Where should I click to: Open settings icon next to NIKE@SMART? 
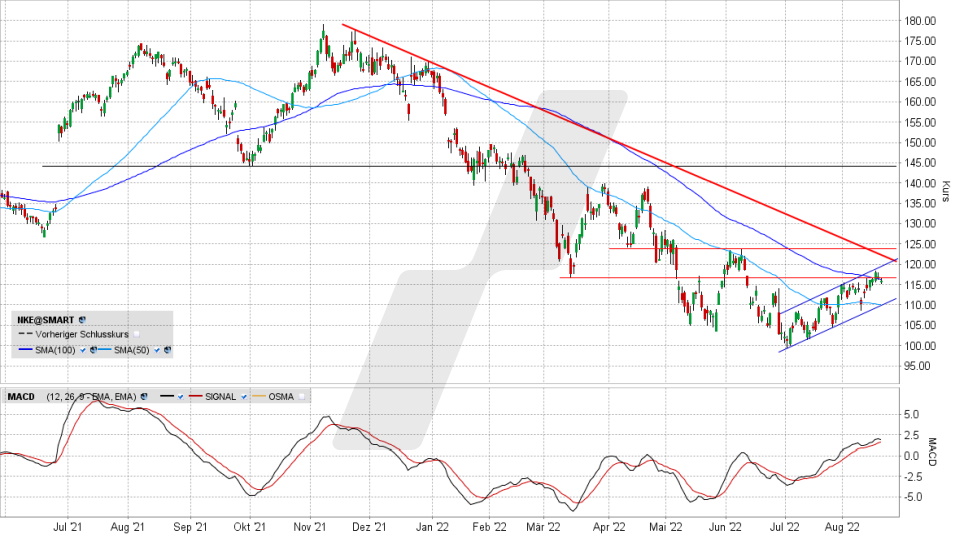coord(82,320)
